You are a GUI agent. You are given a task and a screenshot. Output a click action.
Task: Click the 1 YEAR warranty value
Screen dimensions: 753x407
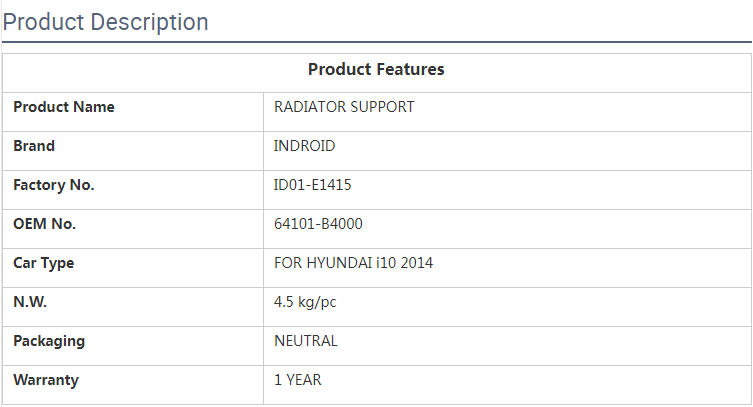coord(298,380)
